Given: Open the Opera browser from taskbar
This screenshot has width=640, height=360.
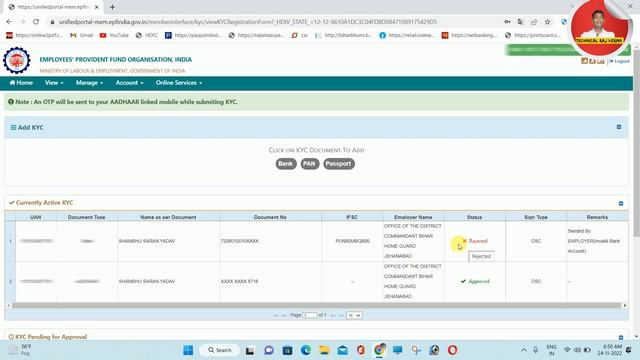Looking at the screenshot, I should point(452,350).
